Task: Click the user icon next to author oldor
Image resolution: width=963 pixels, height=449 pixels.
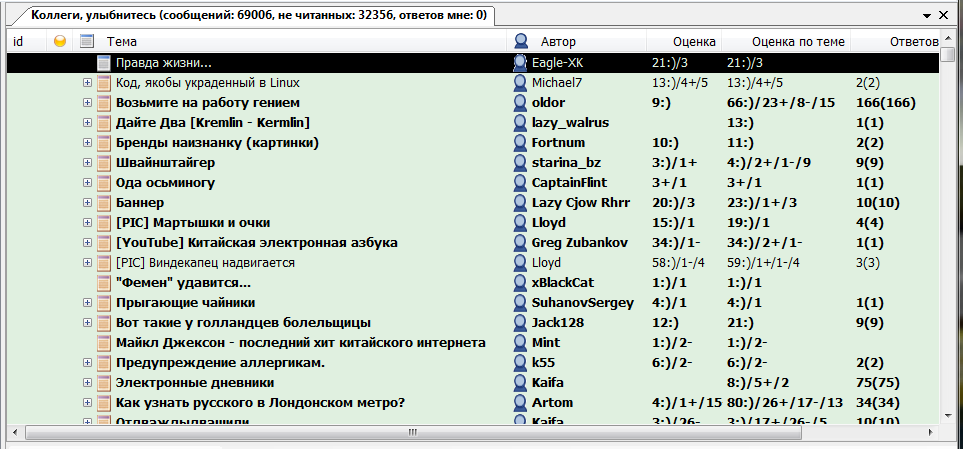Action: tap(521, 102)
